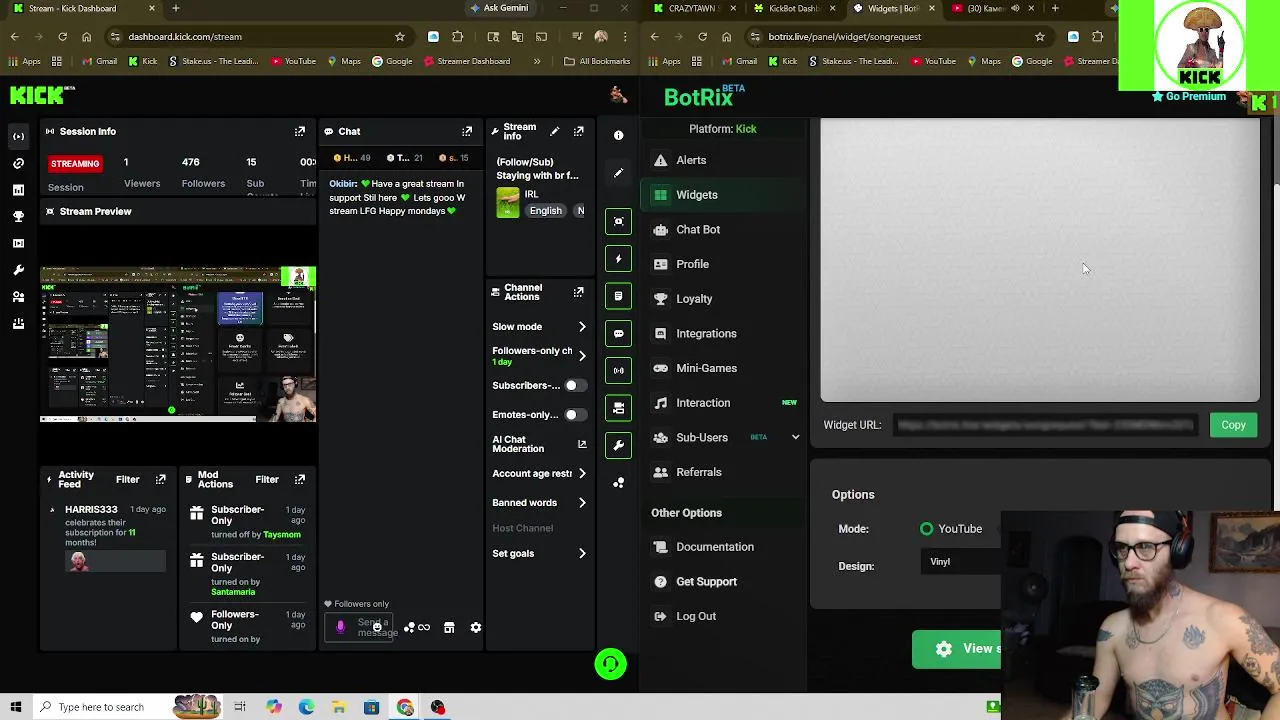
Task: Bookmark botrix.live page with star icon
Action: click(x=1040, y=37)
